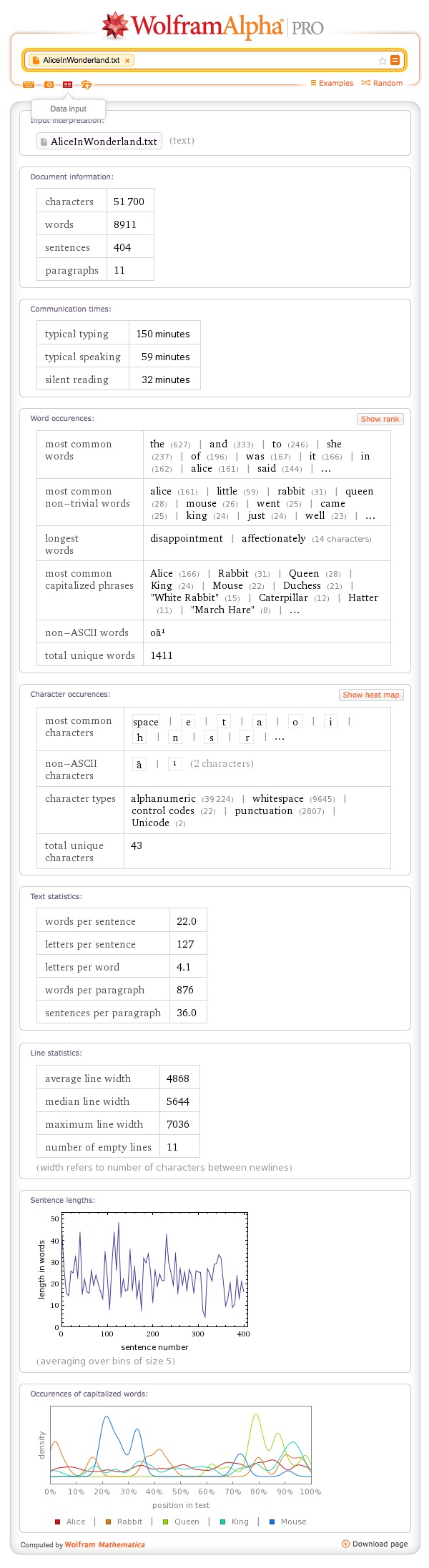The height and width of the screenshot is (1568, 429).
Task: Toggle Show heat map for characters
Action: 370,695
